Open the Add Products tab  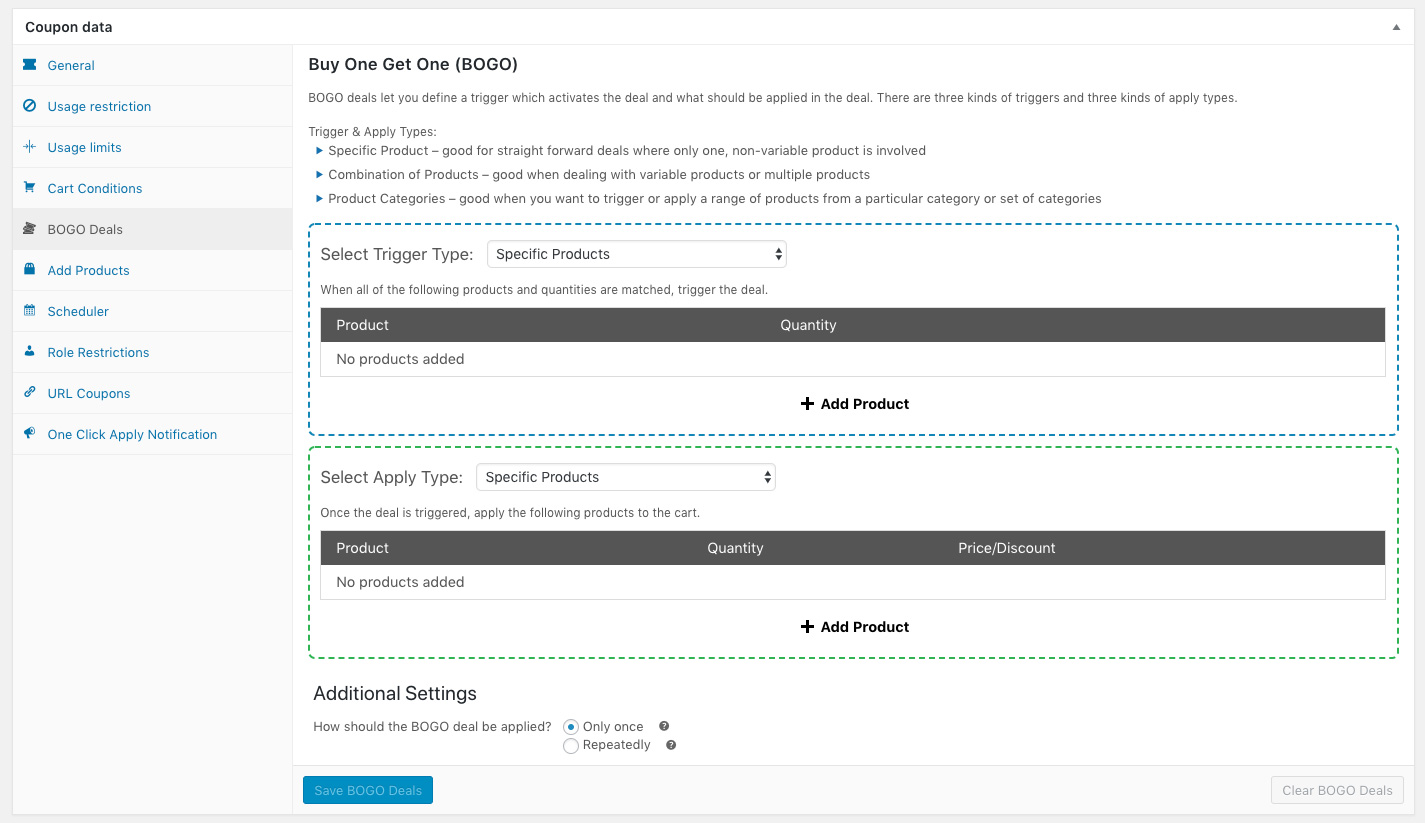pyautogui.click(x=153, y=270)
